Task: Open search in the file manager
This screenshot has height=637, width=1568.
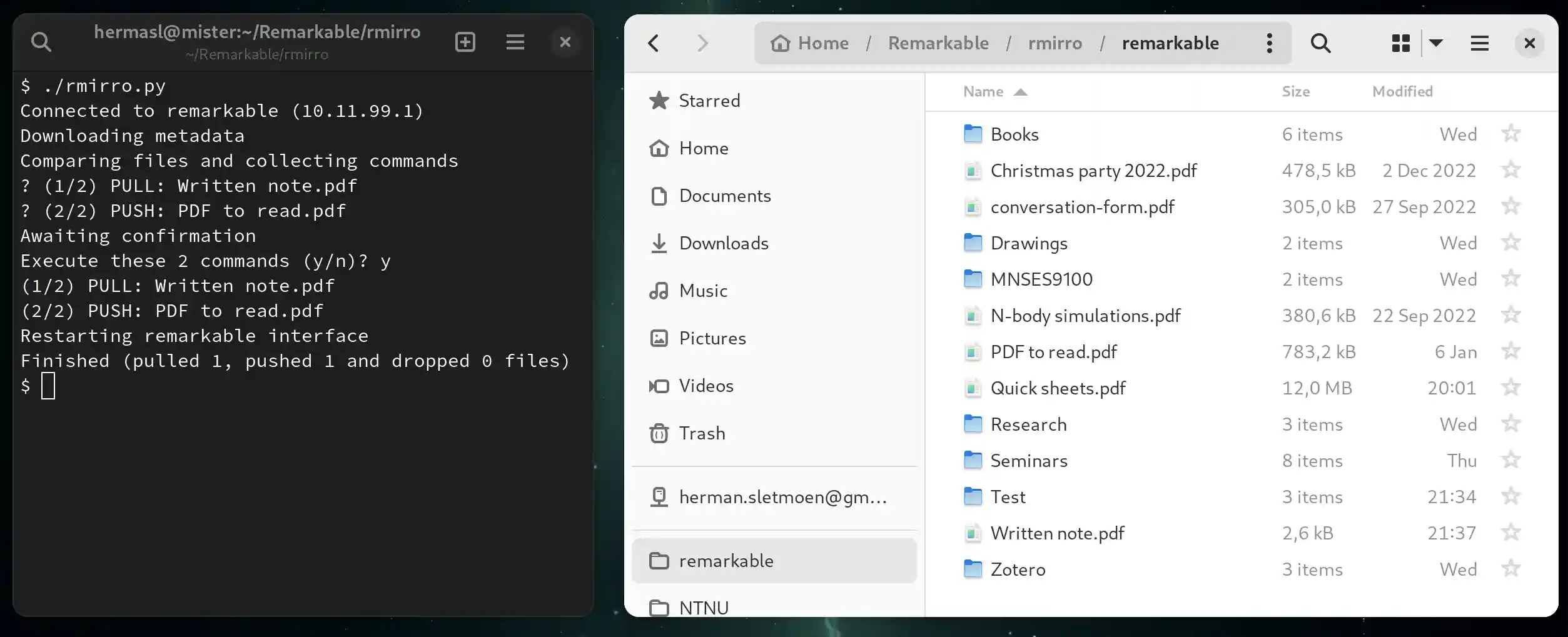Action: (x=1320, y=43)
